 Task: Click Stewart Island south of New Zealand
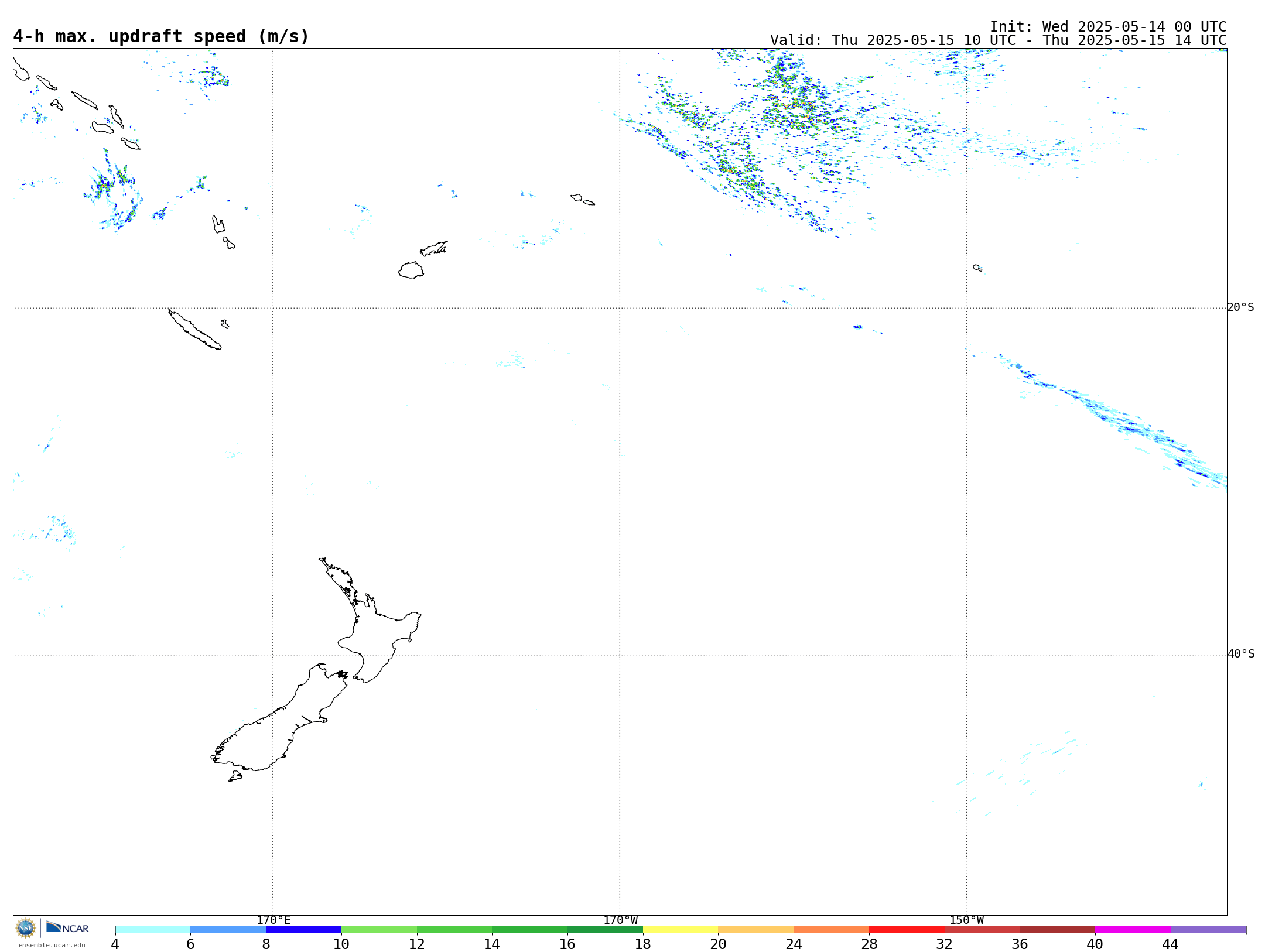tap(235, 776)
